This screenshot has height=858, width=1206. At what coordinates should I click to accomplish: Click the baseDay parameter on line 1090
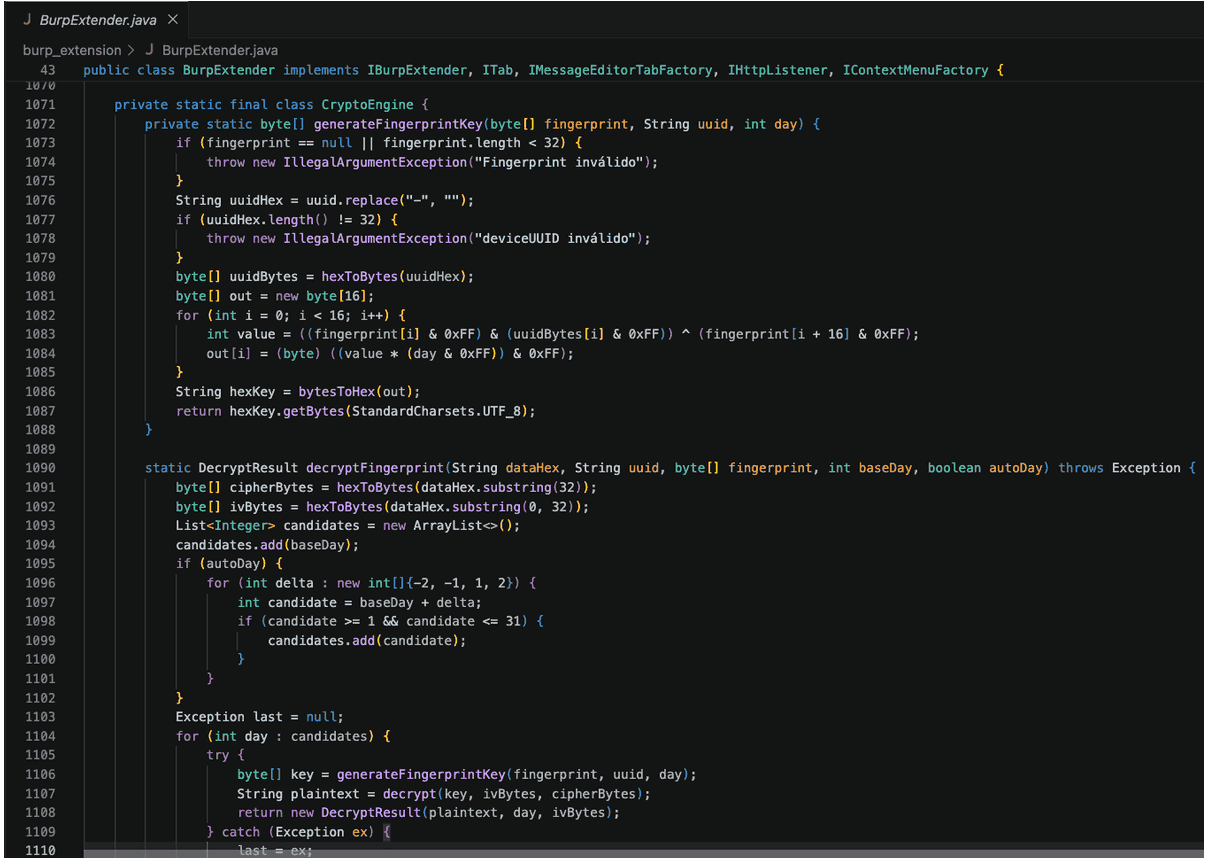point(886,468)
